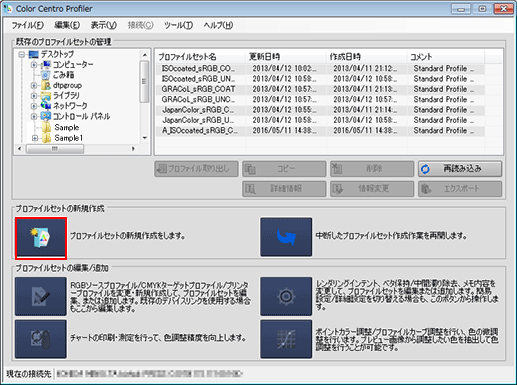Image resolution: width=517 pixels, height=385 pixels.
Task: Click the folder tree horizontal scrollbar
Action: tap(76, 149)
